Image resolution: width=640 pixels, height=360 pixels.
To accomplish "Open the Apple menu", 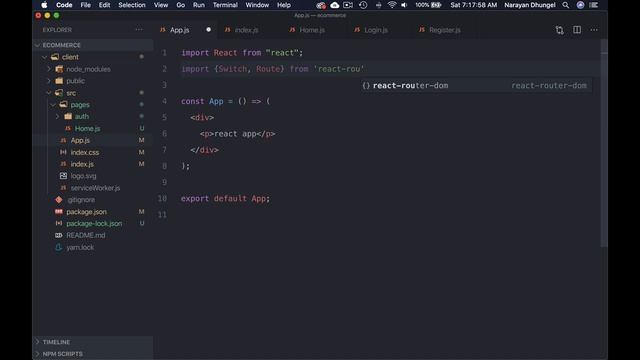I will click(x=44, y=5).
